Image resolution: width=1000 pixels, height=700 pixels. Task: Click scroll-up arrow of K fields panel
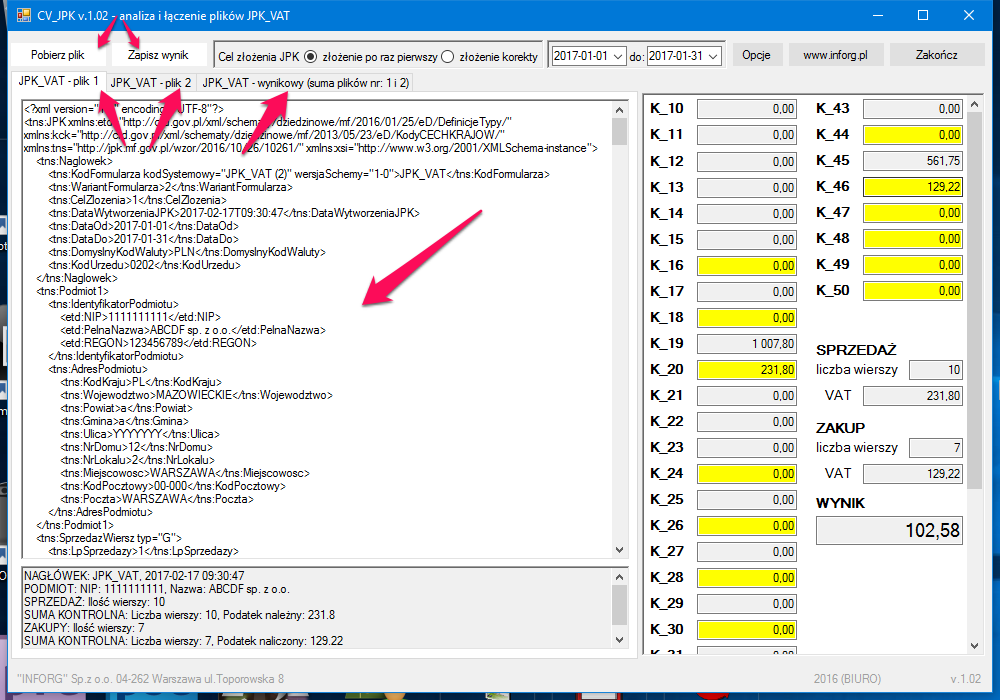click(x=974, y=104)
